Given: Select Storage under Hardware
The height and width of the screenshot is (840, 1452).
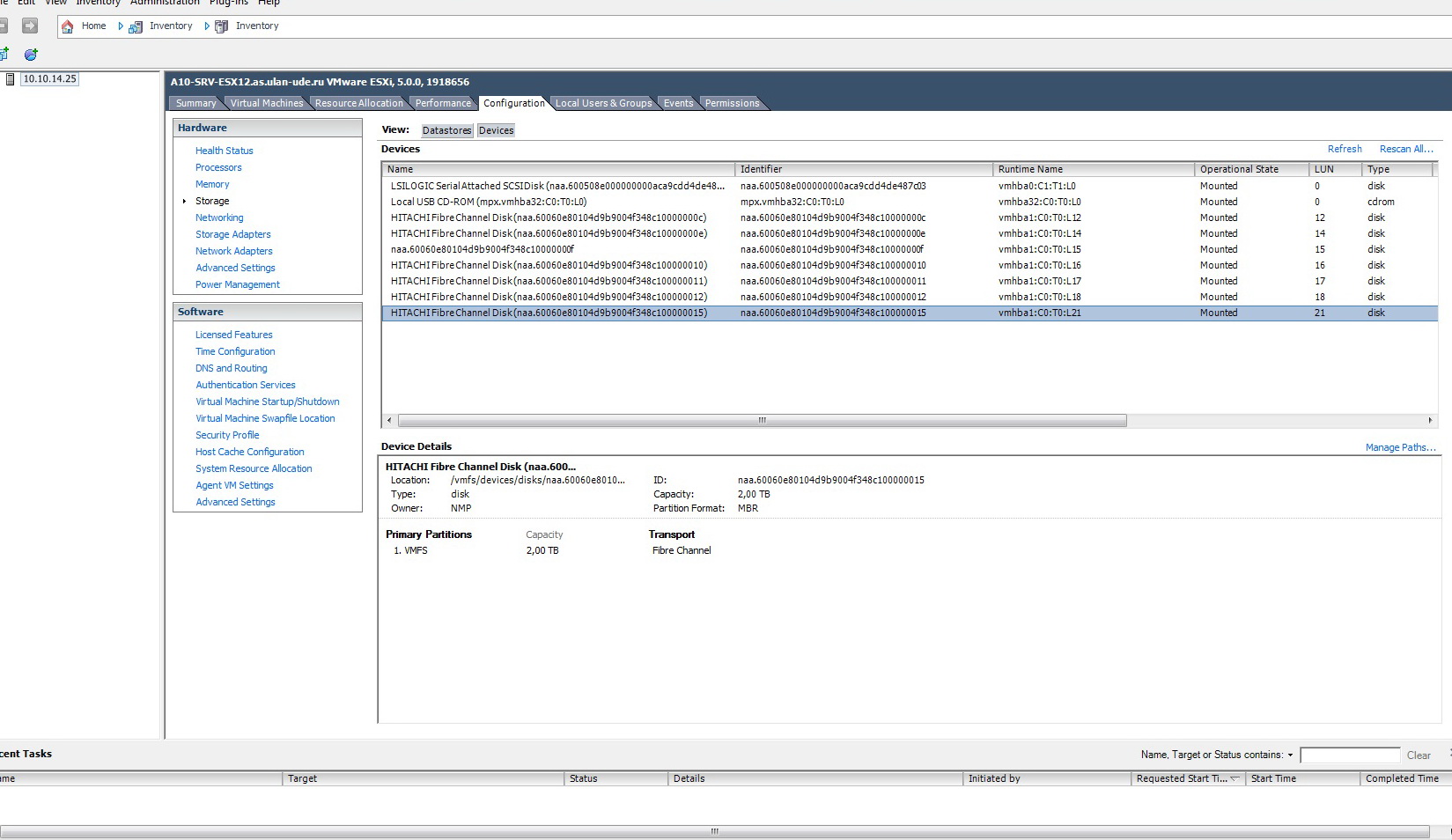Looking at the screenshot, I should (212, 201).
